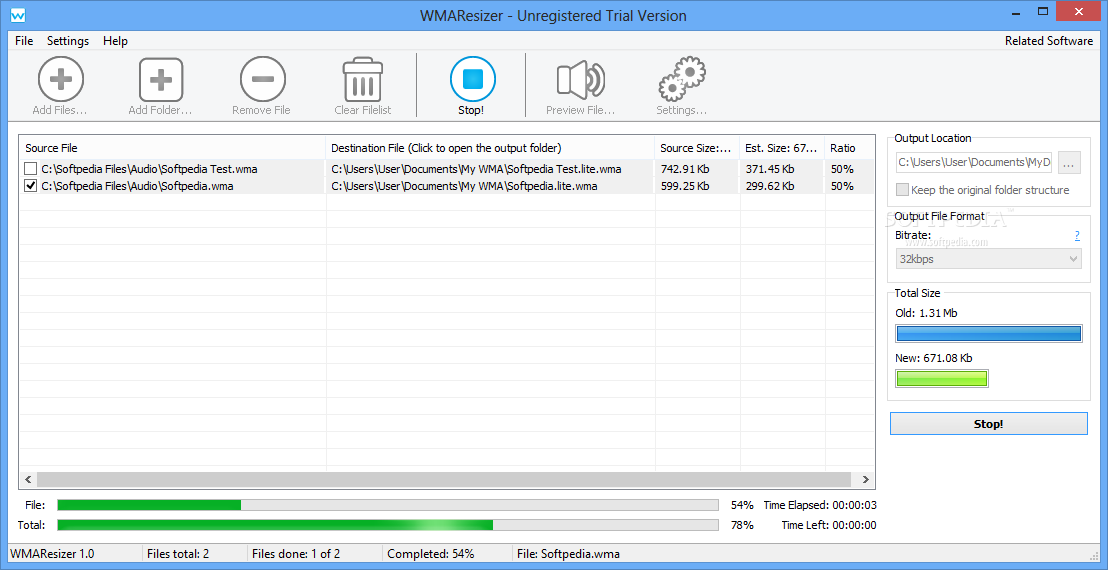Select the 299.62 Kb estimated size cell

coord(770,186)
